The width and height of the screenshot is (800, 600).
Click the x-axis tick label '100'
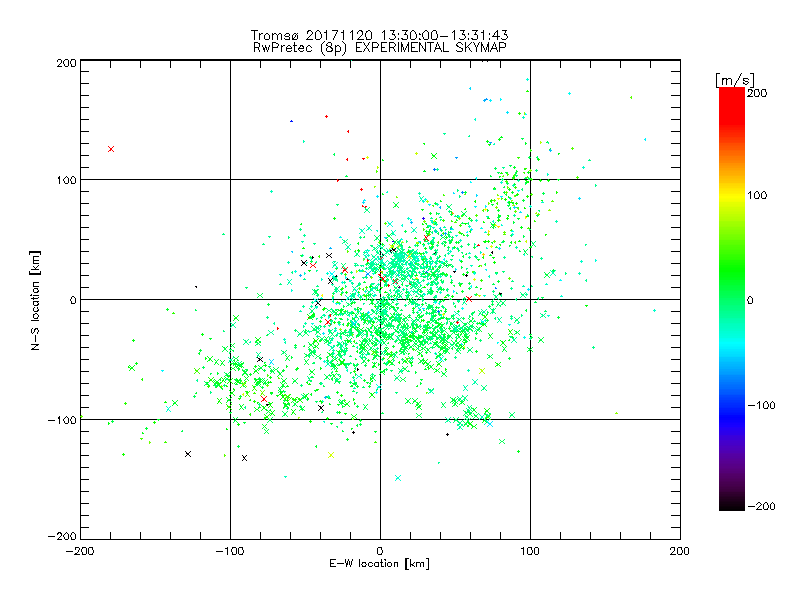[x=530, y=551]
